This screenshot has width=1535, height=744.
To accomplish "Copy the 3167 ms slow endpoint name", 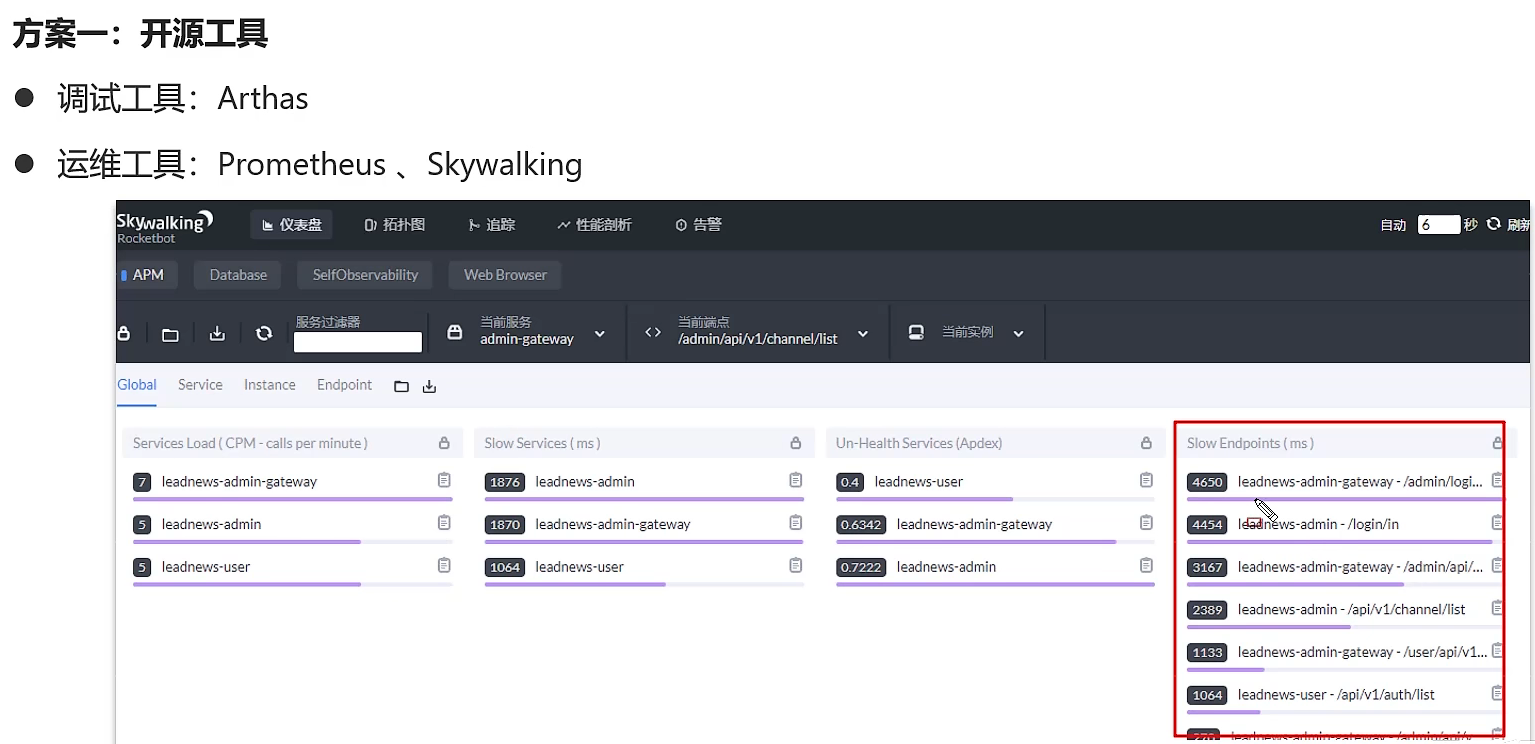I will pyautogui.click(x=1497, y=566).
